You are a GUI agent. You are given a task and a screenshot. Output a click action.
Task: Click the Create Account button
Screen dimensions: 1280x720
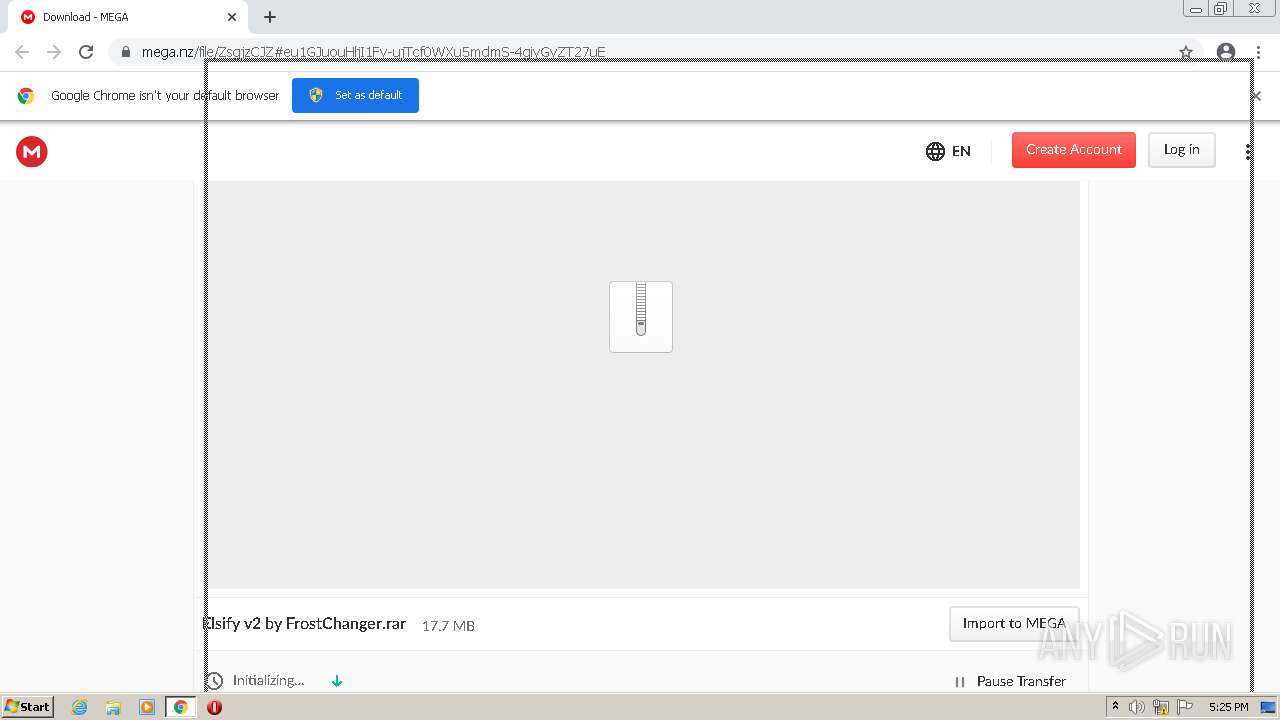pyautogui.click(x=1074, y=150)
